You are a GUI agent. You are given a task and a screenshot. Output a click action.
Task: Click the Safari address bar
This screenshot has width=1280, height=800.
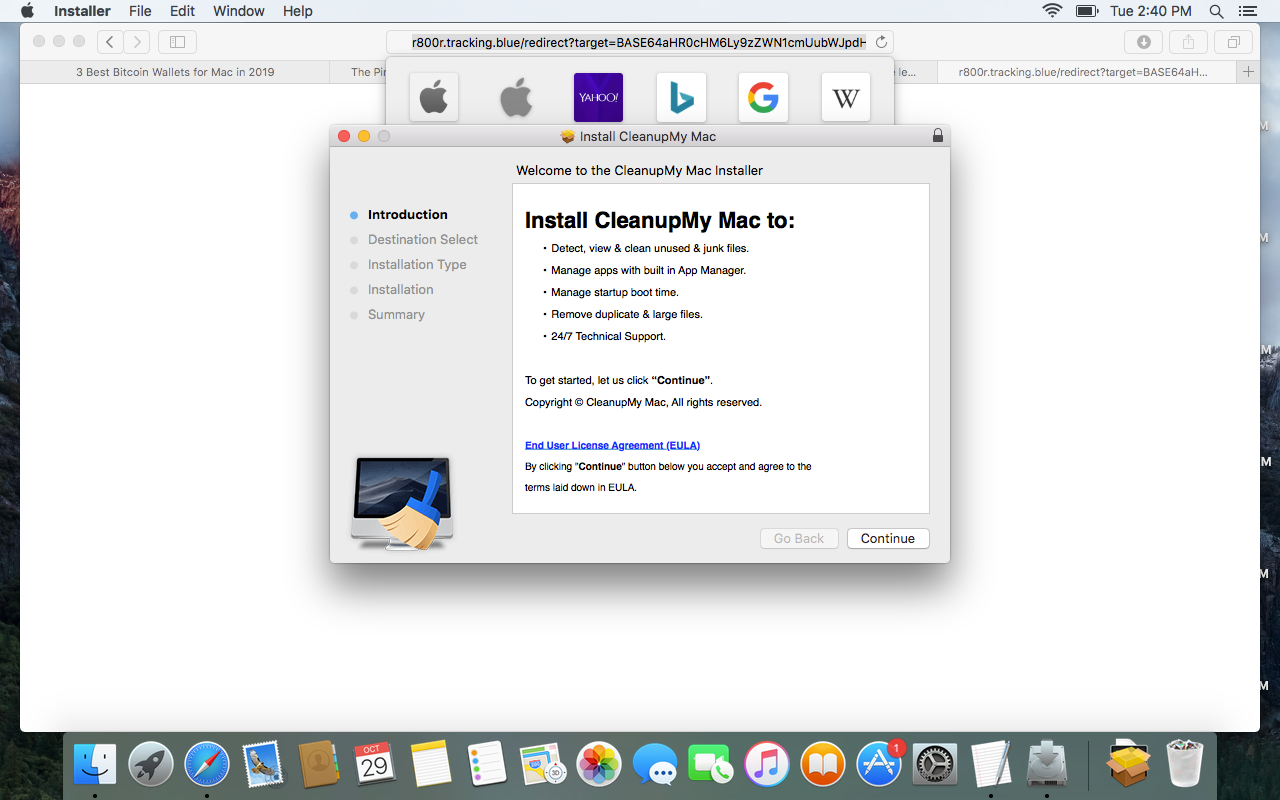click(638, 42)
